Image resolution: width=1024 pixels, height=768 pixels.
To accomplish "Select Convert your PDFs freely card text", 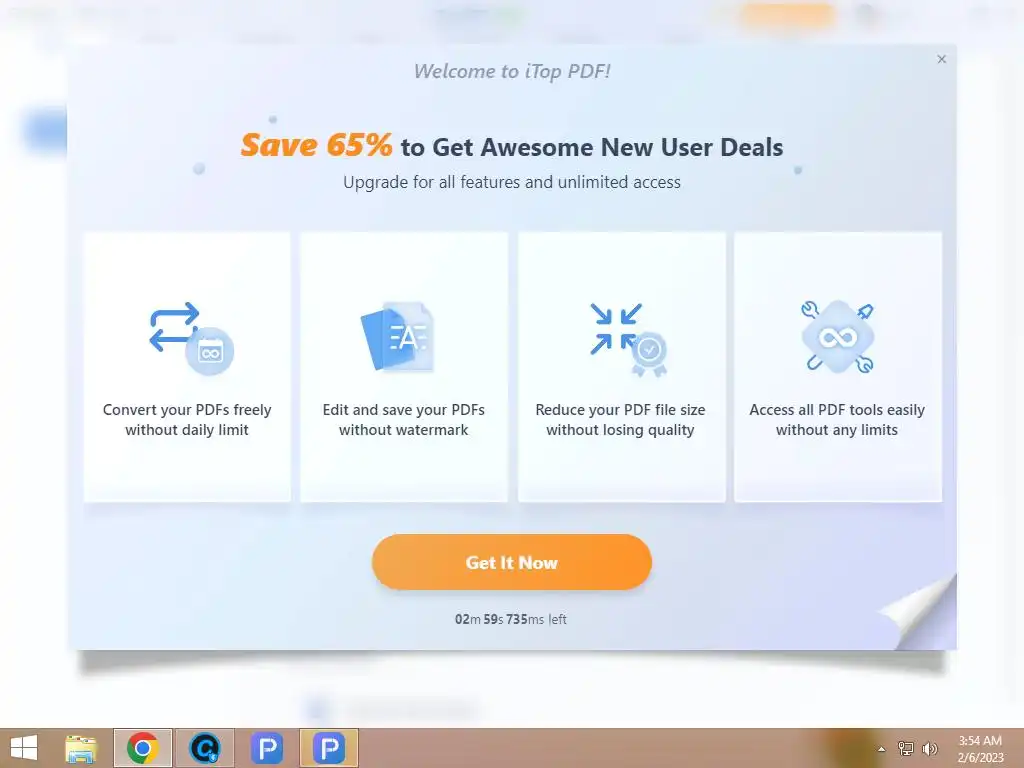I will (x=187, y=419).
